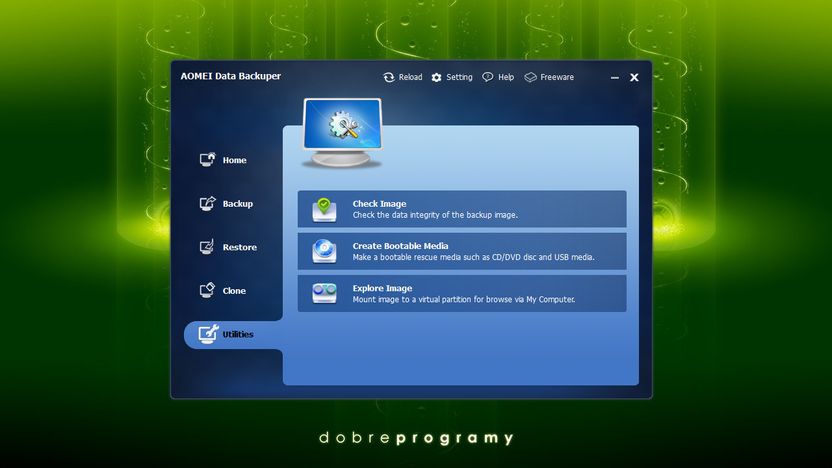Click the Create Bootable Media disc icon
Viewport: 832px width, 468px height.
tap(324, 251)
